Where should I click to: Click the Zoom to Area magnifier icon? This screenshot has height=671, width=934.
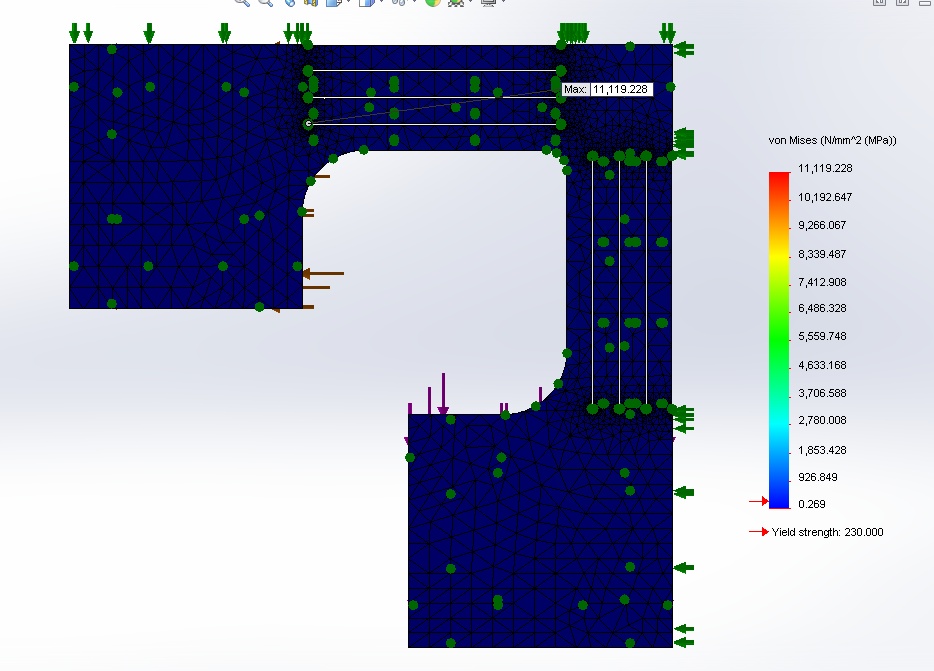[x=266, y=2]
